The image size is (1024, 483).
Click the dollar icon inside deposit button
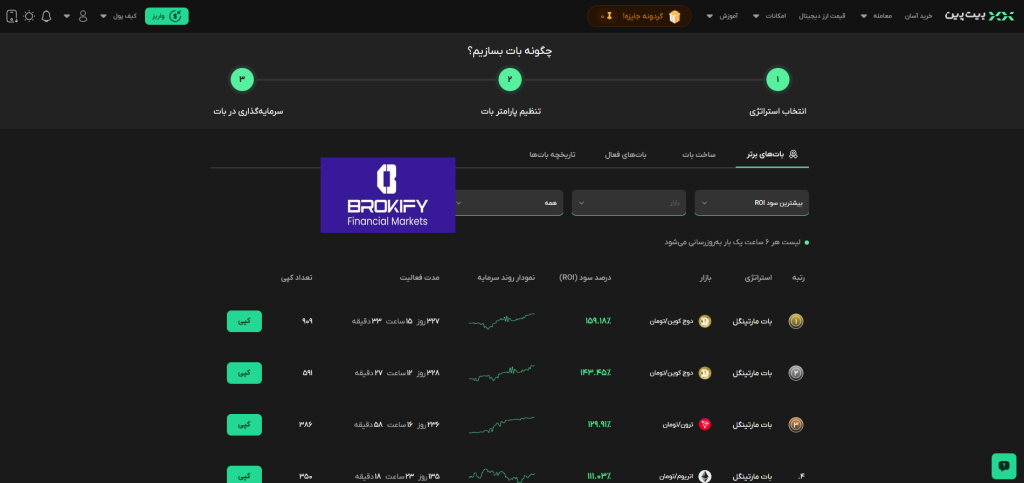pyautogui.click(x=175, y=16)
